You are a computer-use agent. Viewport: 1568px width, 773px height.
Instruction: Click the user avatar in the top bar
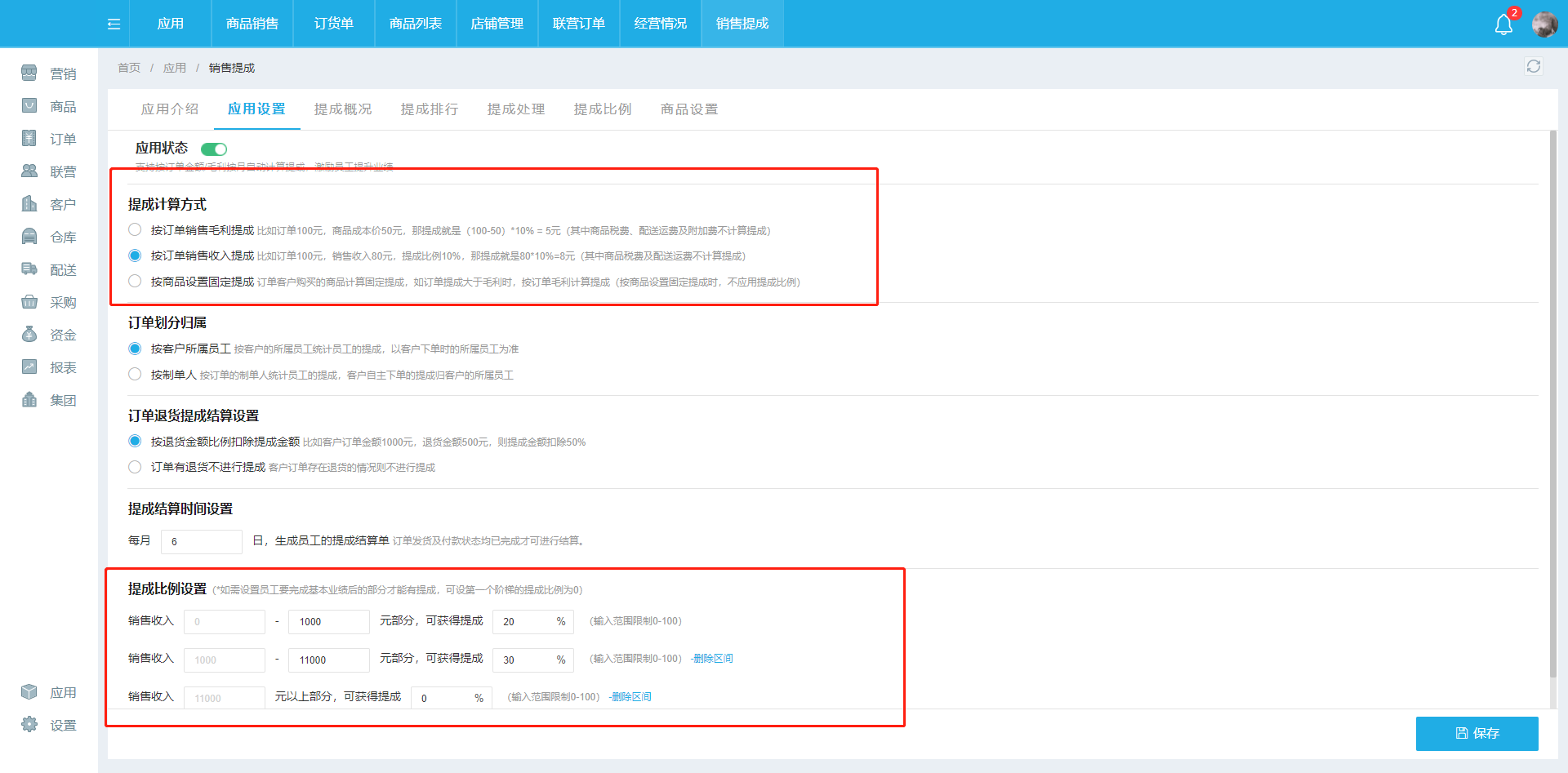pyautogui.click(x=1544, y=24)
